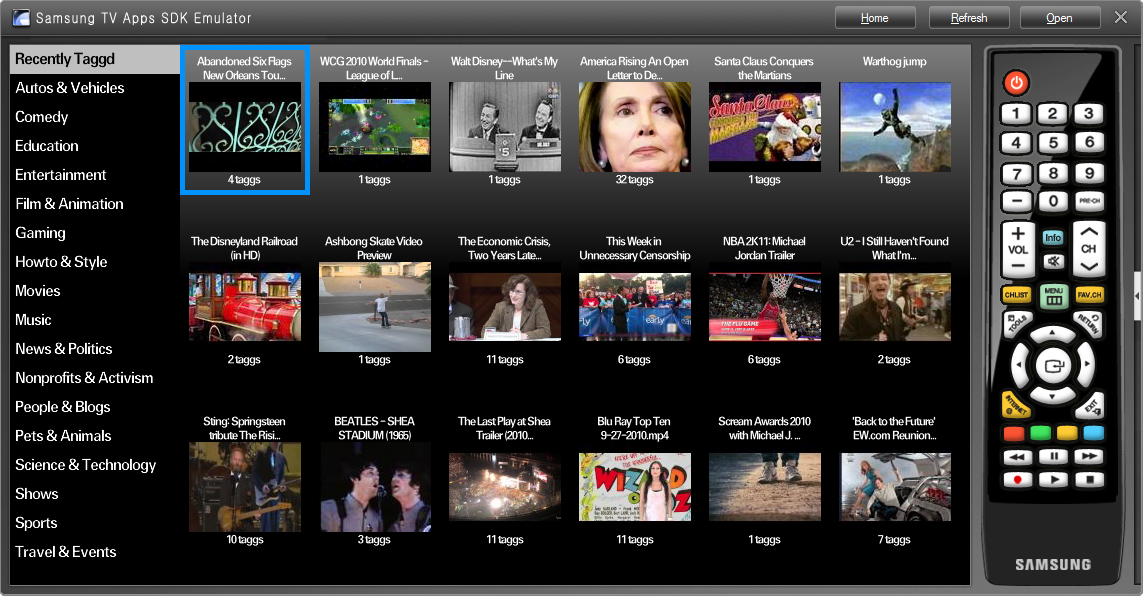Click the FAV.CH remote button
This screenshot has width=1143, height=596.
pos(1089,295)
